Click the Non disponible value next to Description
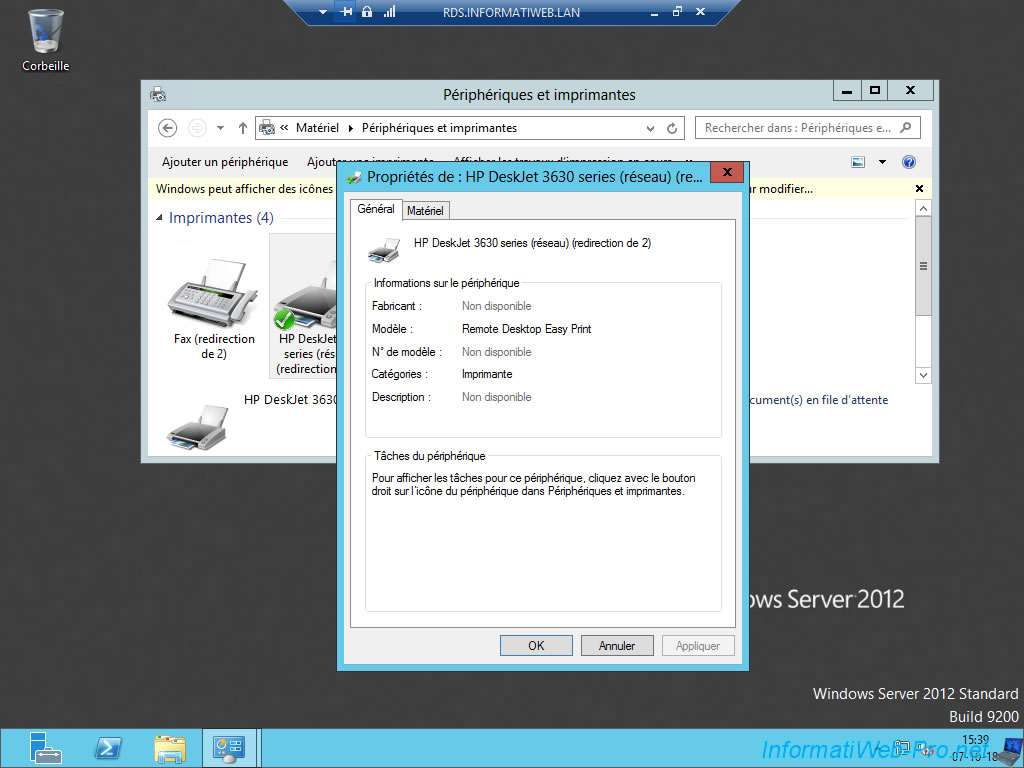The height and width of the screenshot is (768, 1024). click(x=496, y=396)
